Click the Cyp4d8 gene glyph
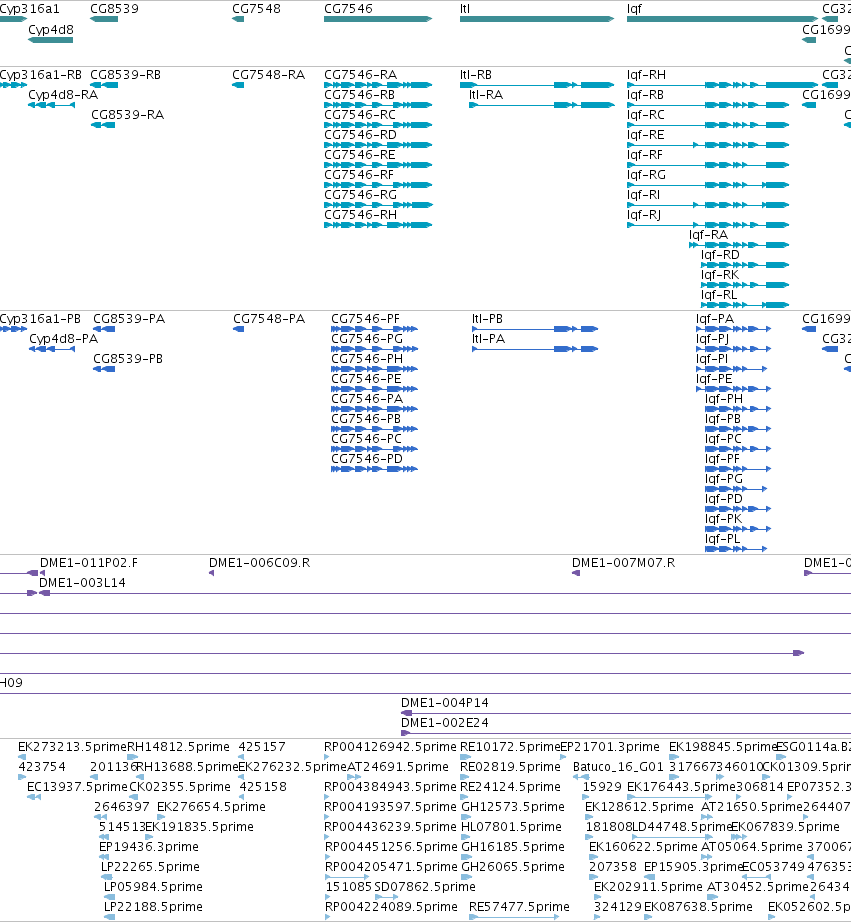The image size is (851, 922). [51, 40]
